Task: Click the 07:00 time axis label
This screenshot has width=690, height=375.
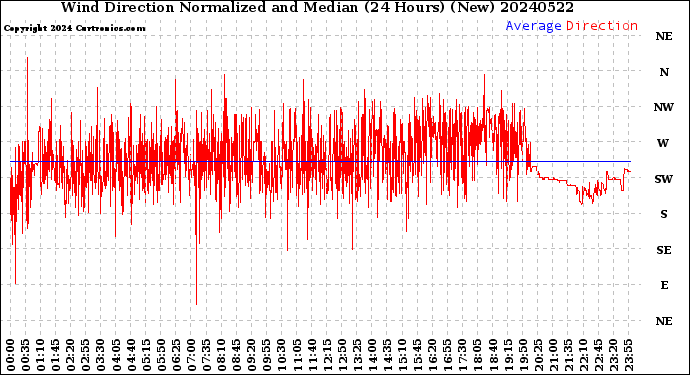Action: pos(191,355)
